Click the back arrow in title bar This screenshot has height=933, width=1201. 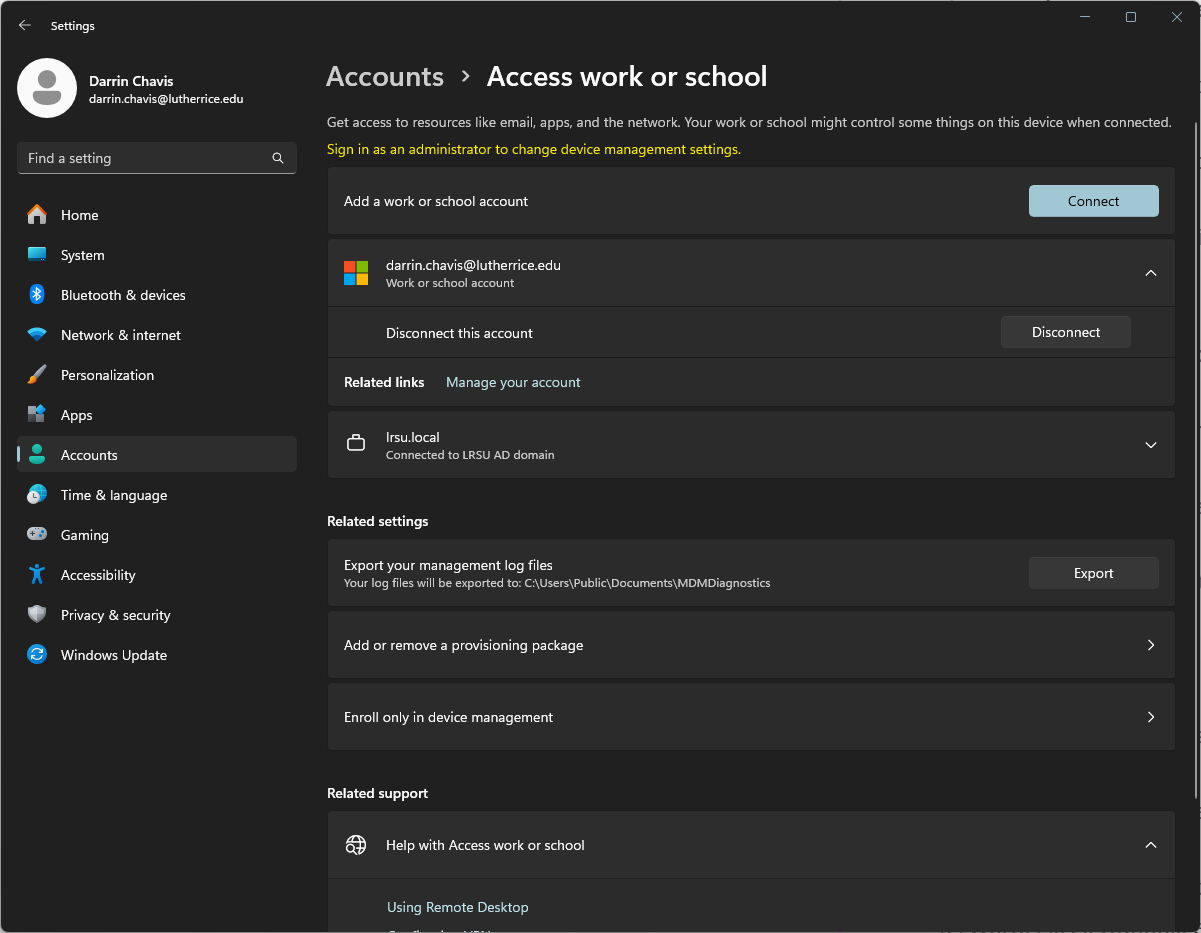pyautogui.click(x=25, y=25)
